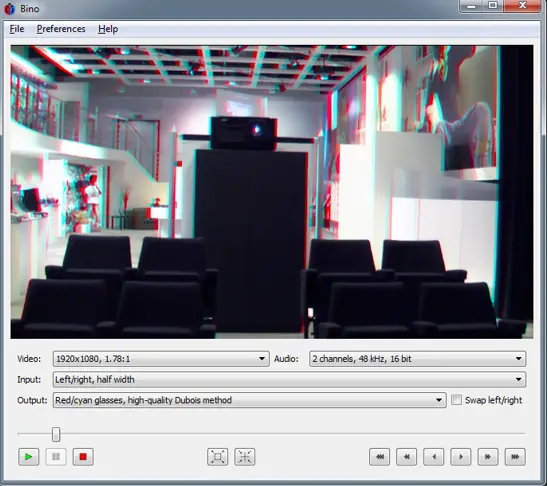
Task: Open the File menu
Action: coord(17,29)
